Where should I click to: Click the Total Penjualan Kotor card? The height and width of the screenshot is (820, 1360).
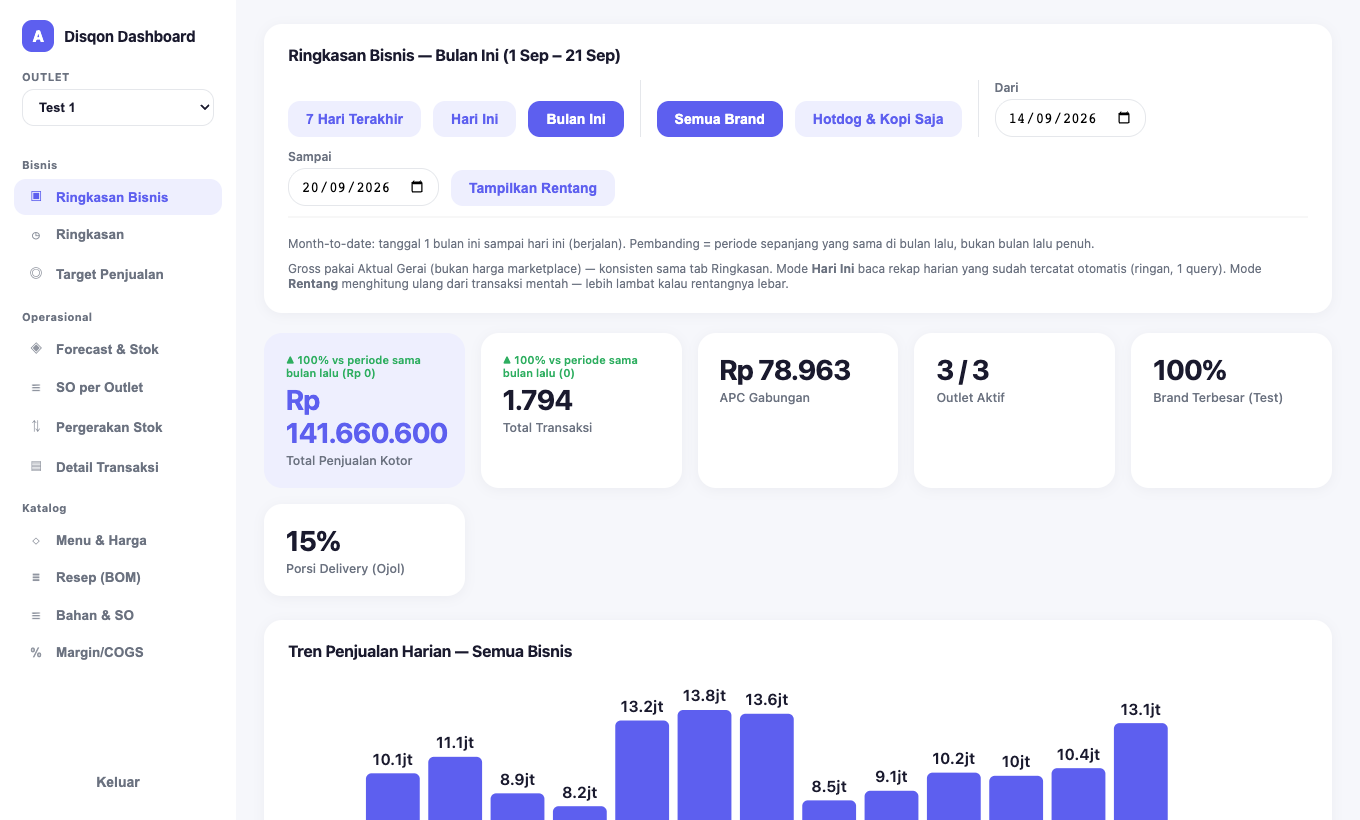point(364,410)
